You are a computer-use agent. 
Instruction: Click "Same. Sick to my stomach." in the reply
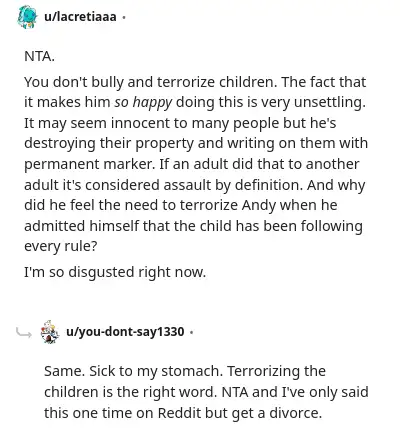133,371
